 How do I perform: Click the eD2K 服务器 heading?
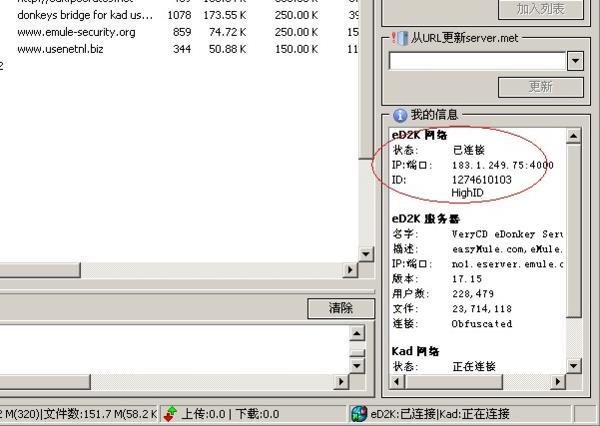point(426,219)
